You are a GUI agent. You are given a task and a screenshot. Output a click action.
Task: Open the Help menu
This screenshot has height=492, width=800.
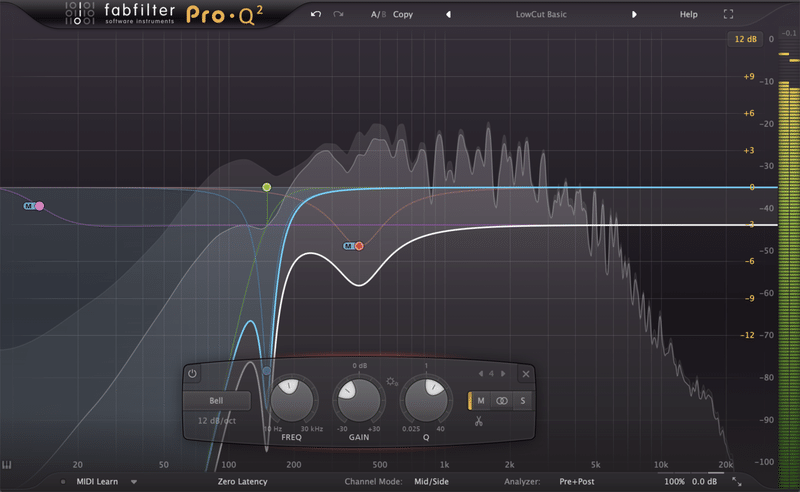pos(688,14)
